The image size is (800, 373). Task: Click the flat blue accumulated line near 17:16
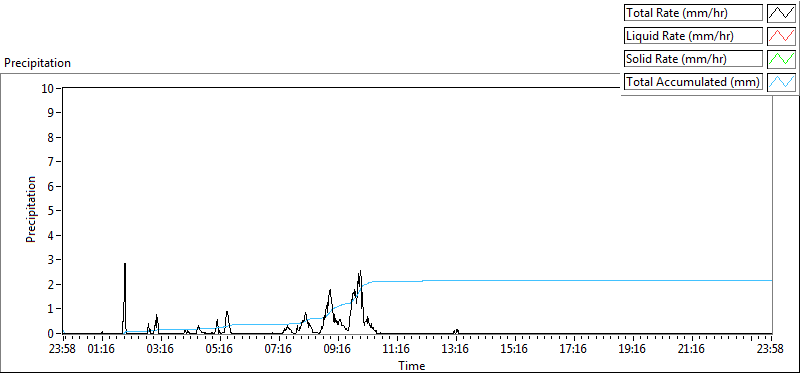coord(574,281)
